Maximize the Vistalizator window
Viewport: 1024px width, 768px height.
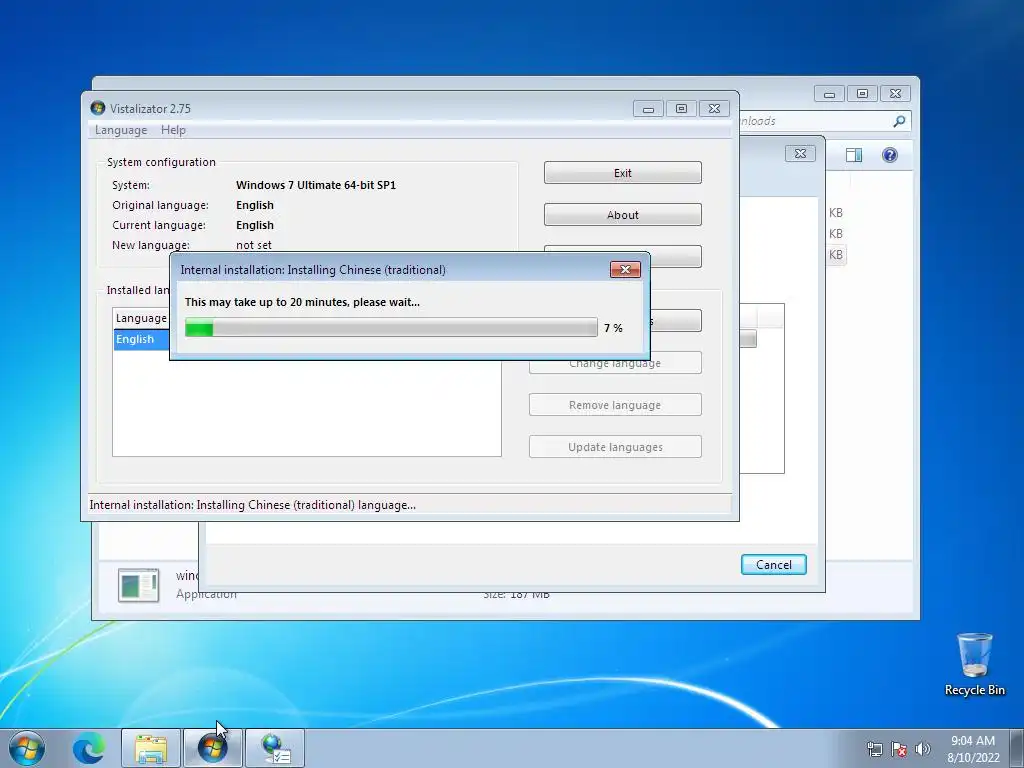coord(681,108)
